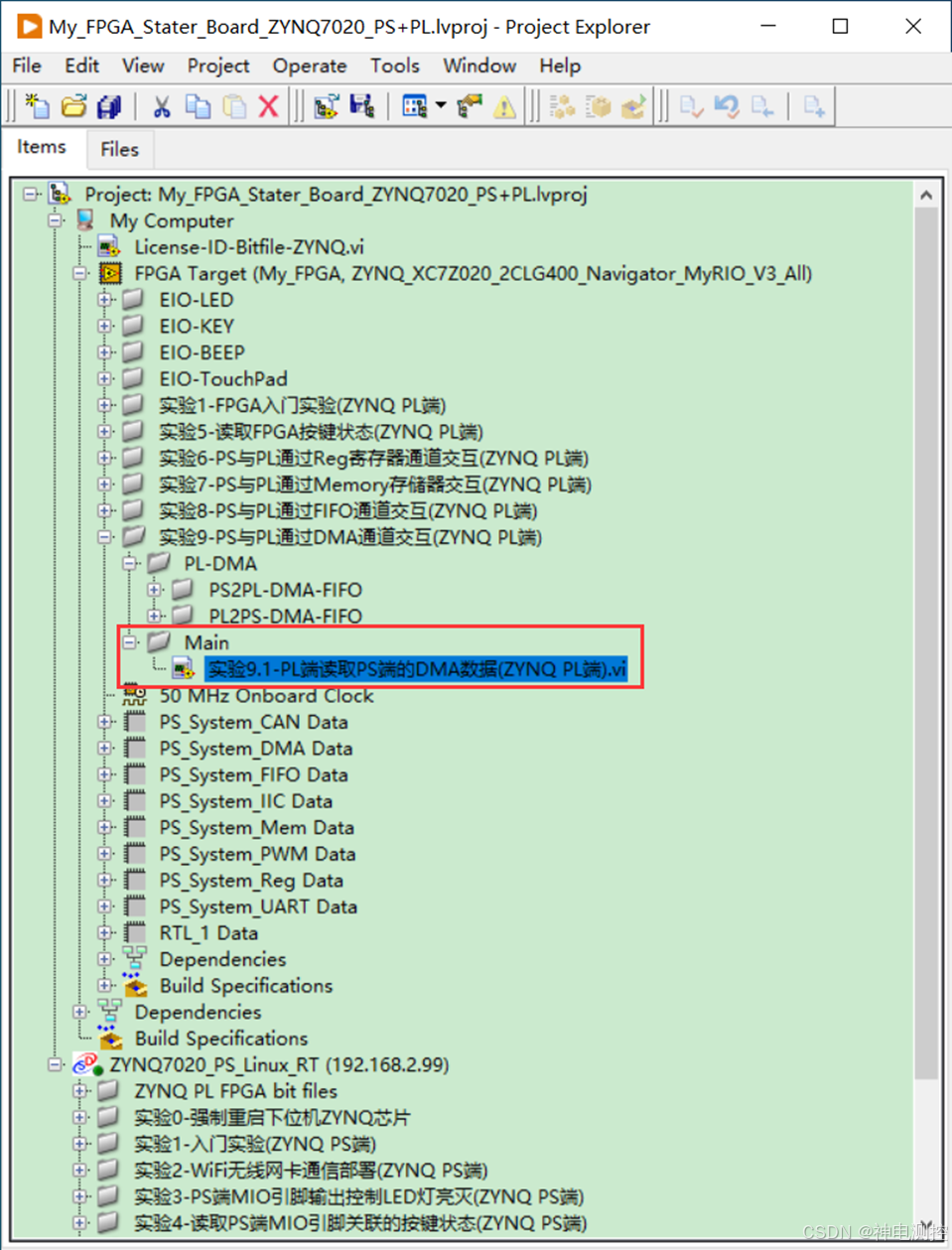Click the Save All toolbar icon
The width and height of the screenshot is (952, 1250).
pyautogui.click(x=109, y=106)
